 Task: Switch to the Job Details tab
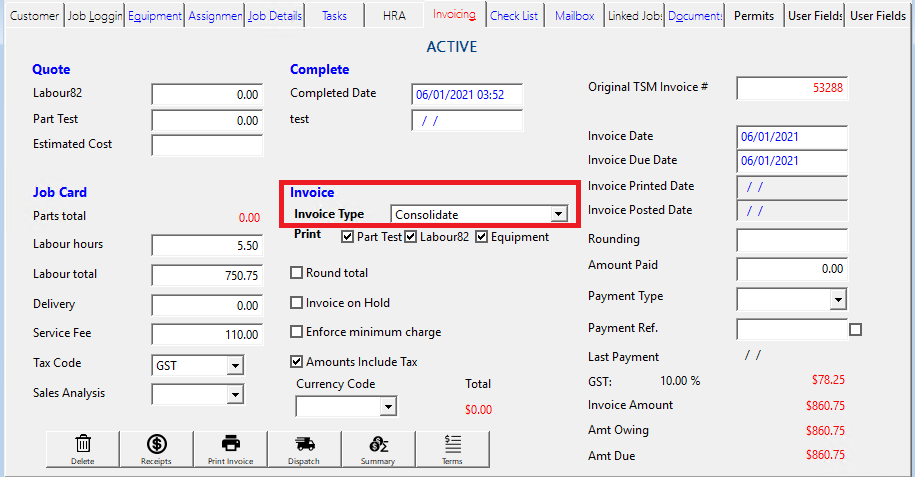[274, 16]
